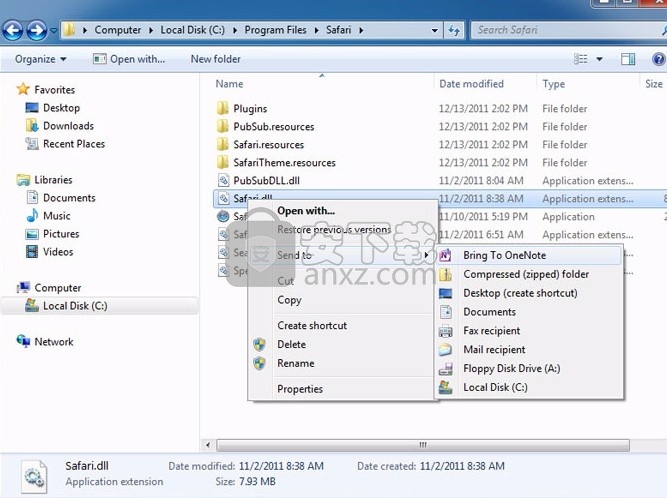Viewport: 667px width, 498px height.
Task: Expand arrow after Program Files in breadcrumb
Action: [x=316, y=31]
